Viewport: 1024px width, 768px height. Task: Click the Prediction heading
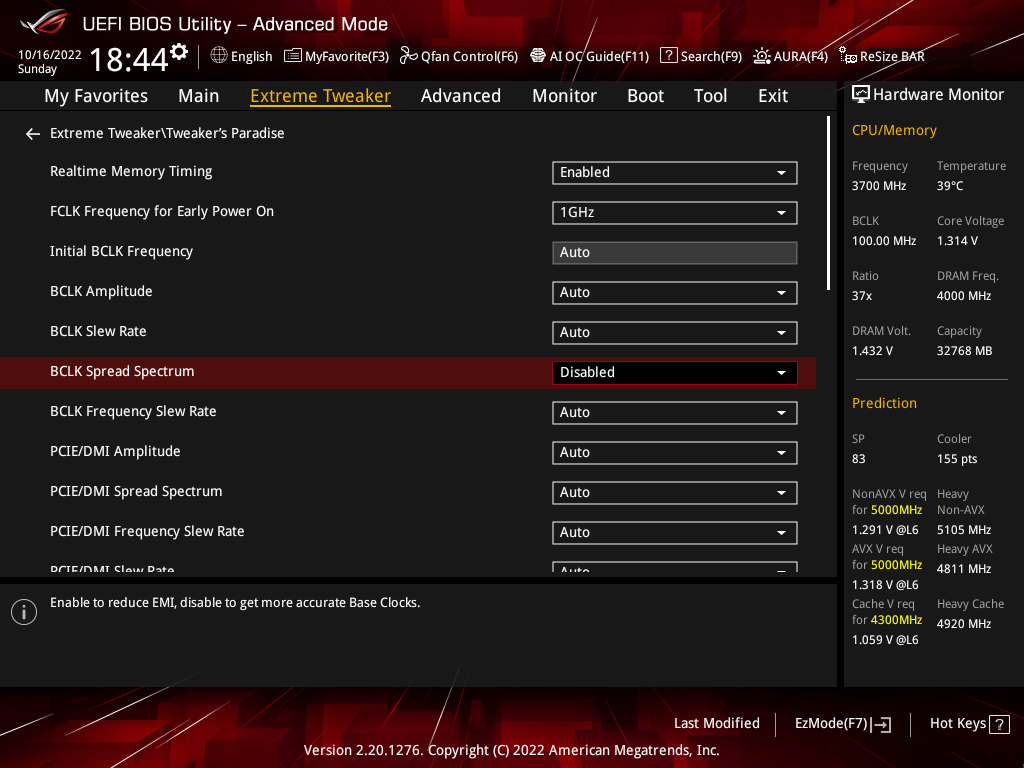[x=884, y=404]
